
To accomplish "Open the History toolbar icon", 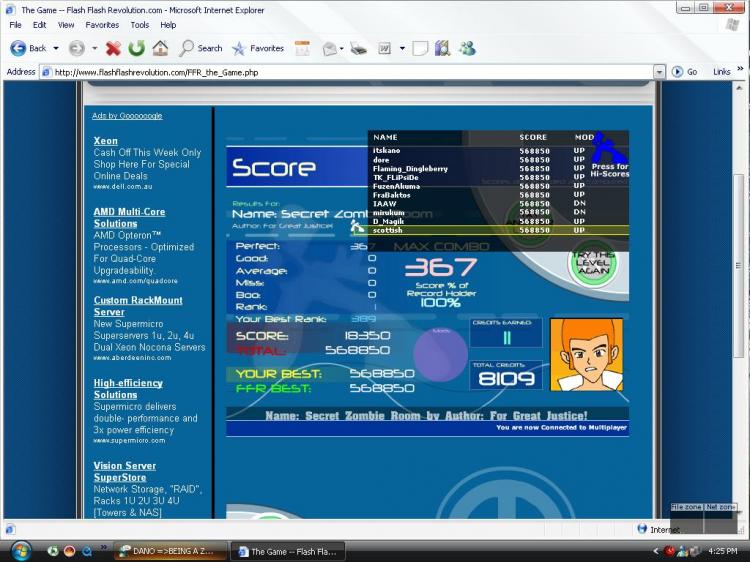I will tap(302, 48).
